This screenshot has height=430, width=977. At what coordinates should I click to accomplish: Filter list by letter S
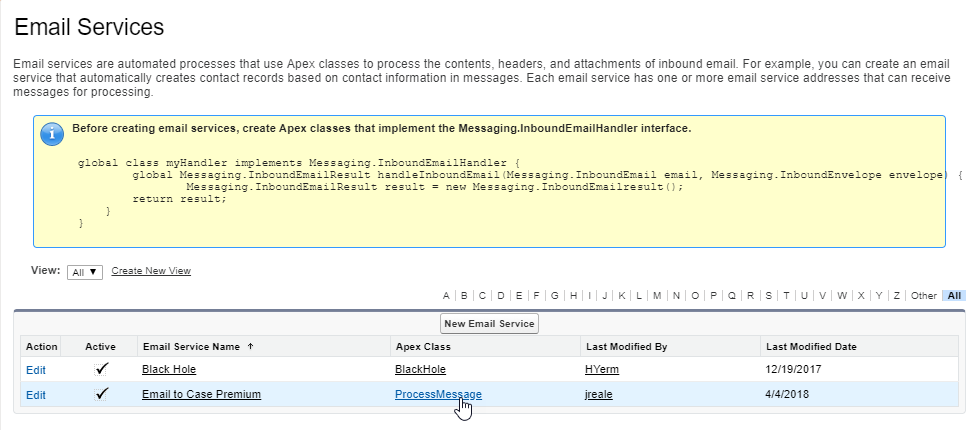point(769,296)
